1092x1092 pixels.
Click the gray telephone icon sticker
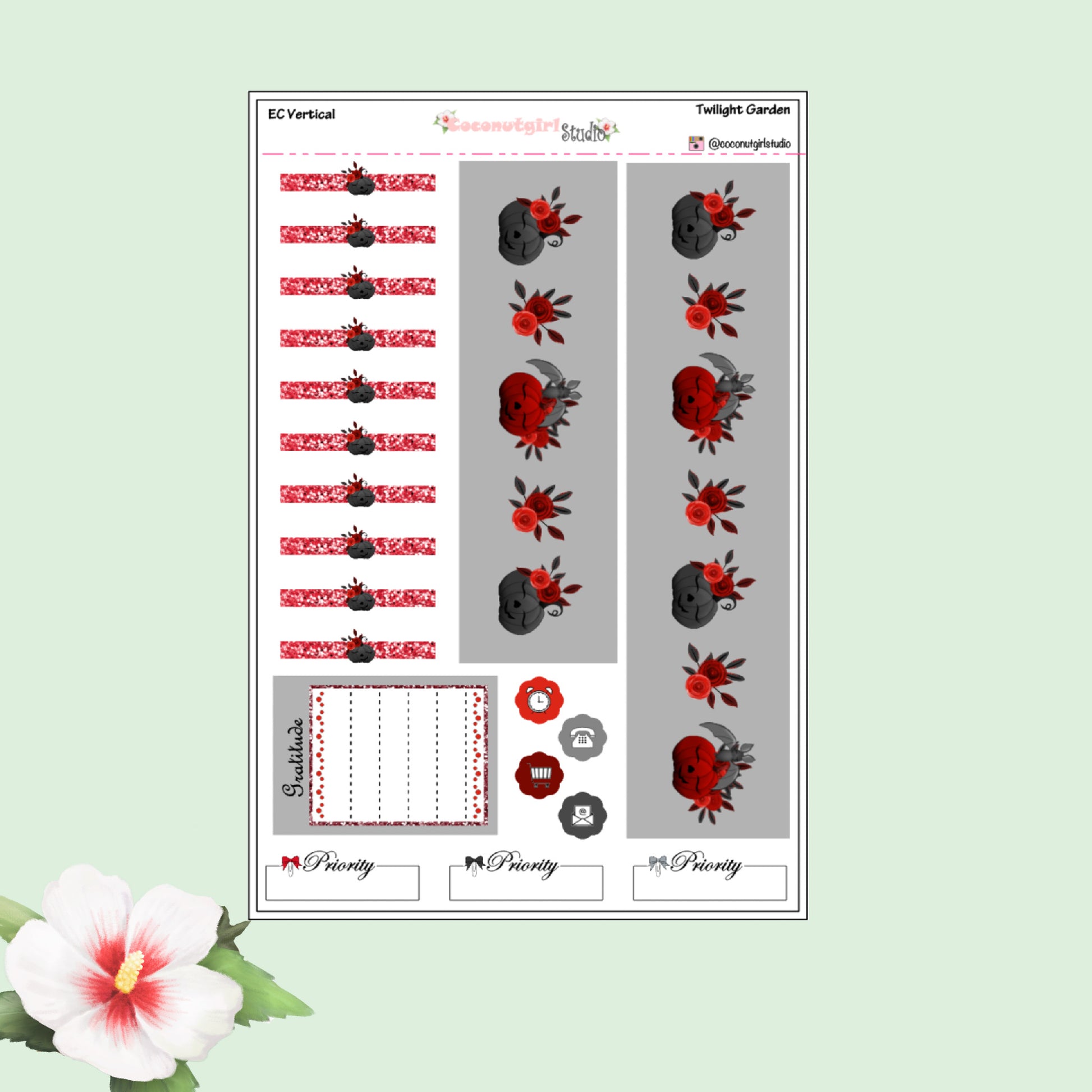tap(582, 737)
